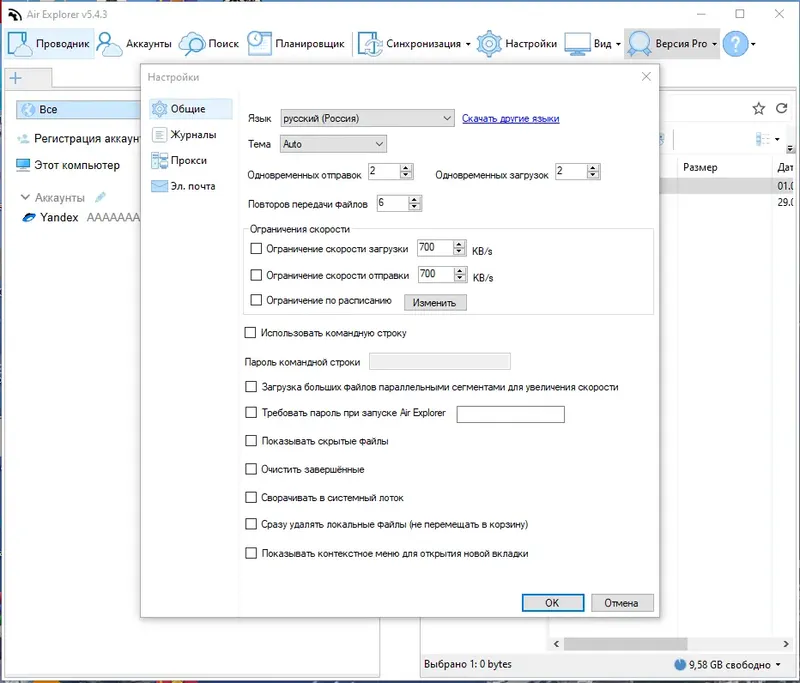Enable Ограничение скорости отправки checkbox
The height and width of the screenshot is (683, 800).
coord(256,275)
